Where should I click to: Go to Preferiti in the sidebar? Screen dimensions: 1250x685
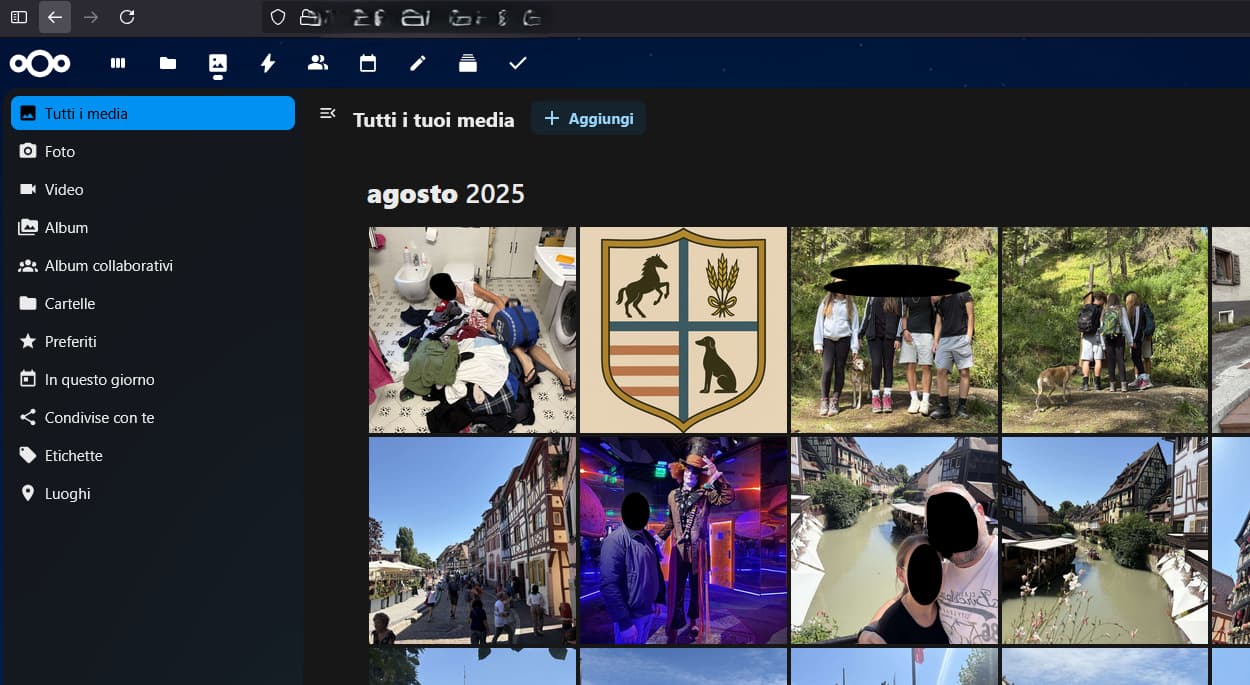coord(70,342)
